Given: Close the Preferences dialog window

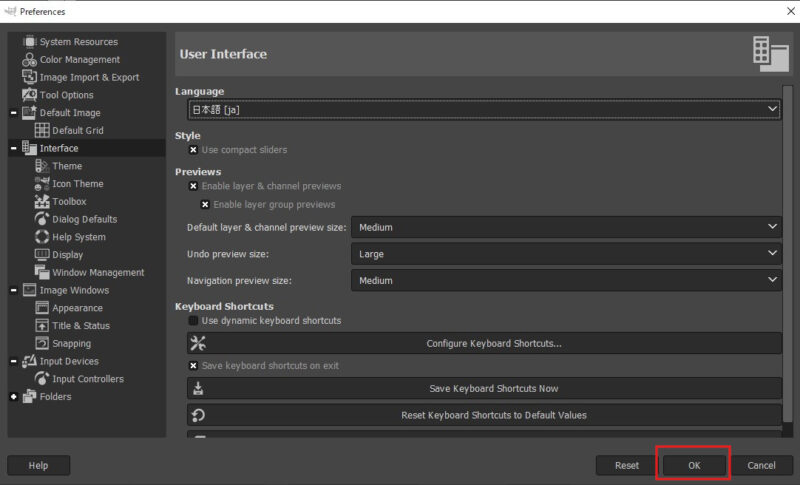Looking at the screenshot, I should 790,11.
